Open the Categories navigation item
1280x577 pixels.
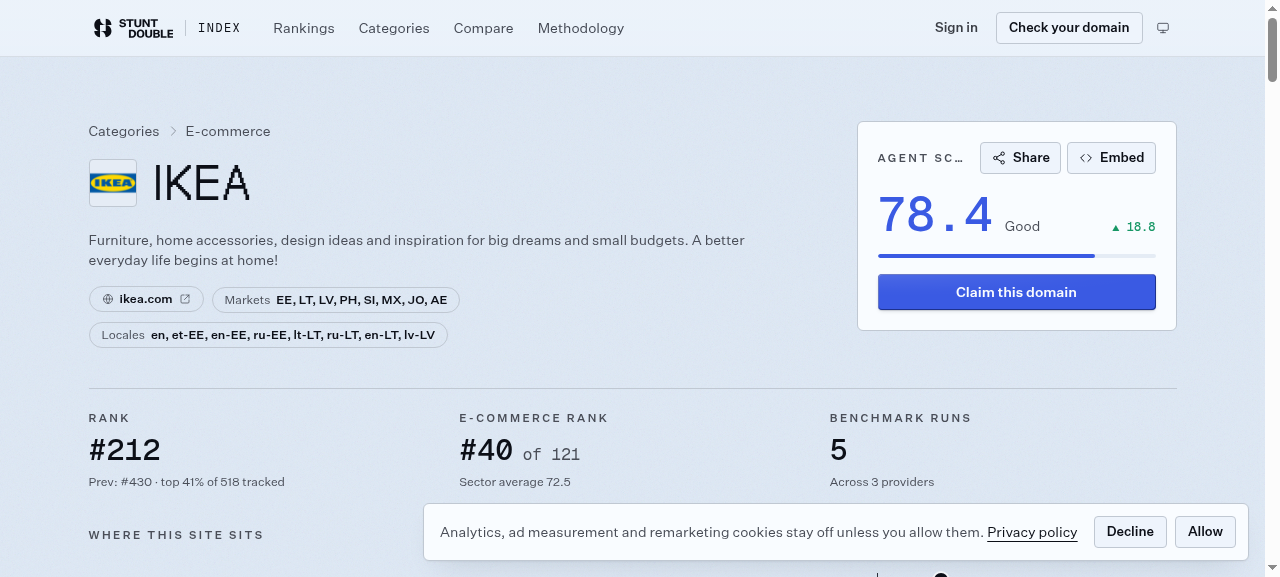[x=394, y=28]
